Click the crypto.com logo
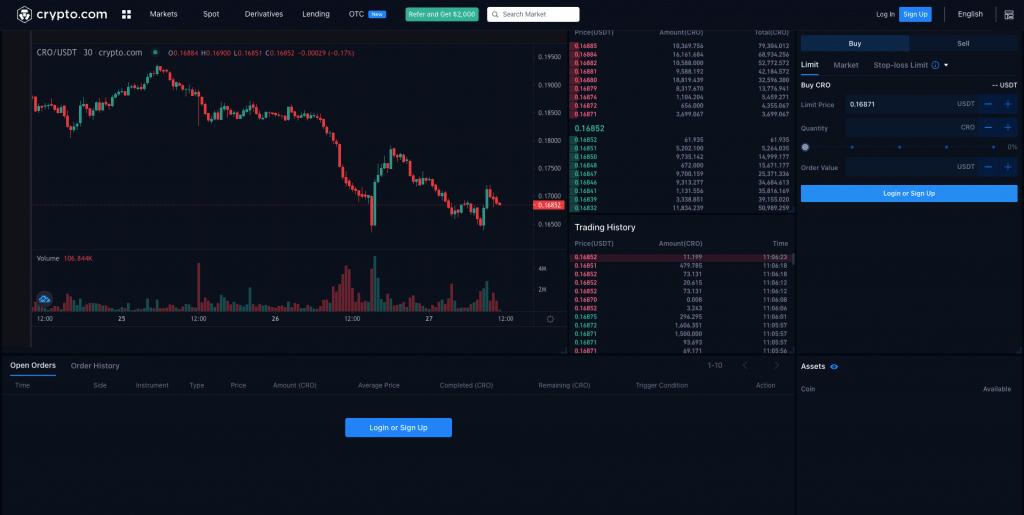This screenshot has width=1024, height=515. [x=62, y=14]
